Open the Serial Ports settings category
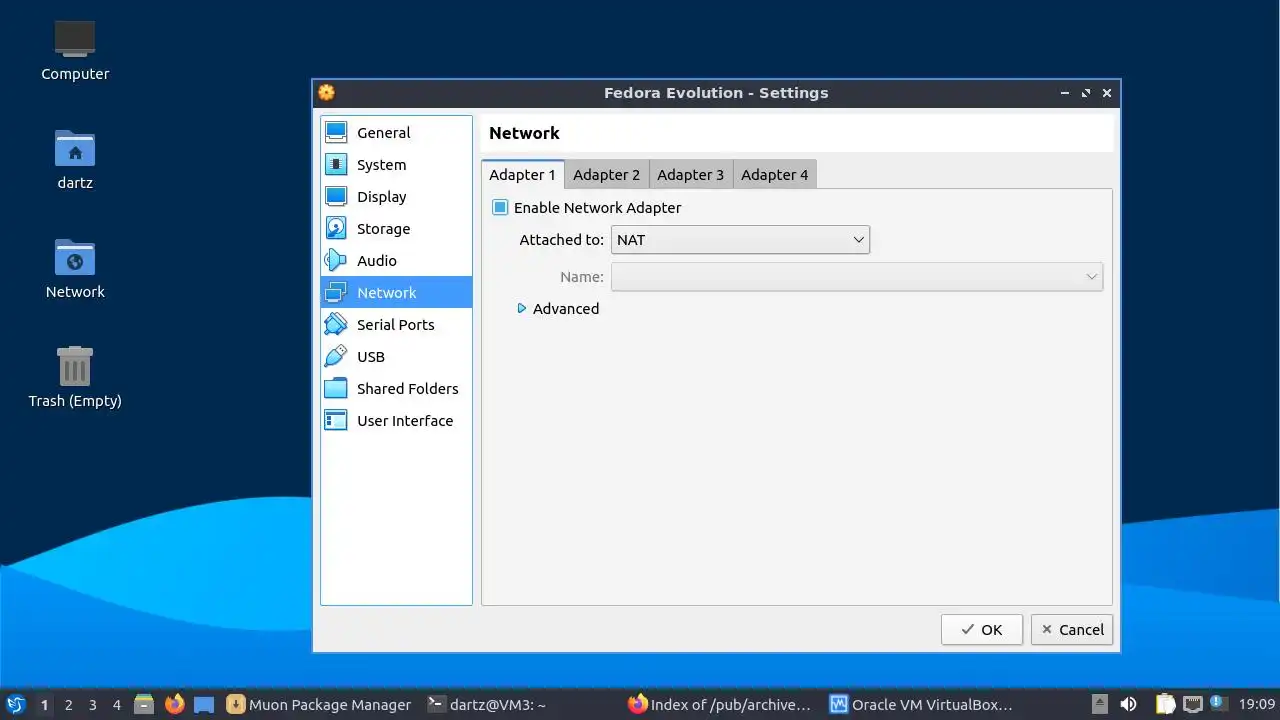Image resolution: width=1280 pixels, height=720 pixels. (396, 324)
